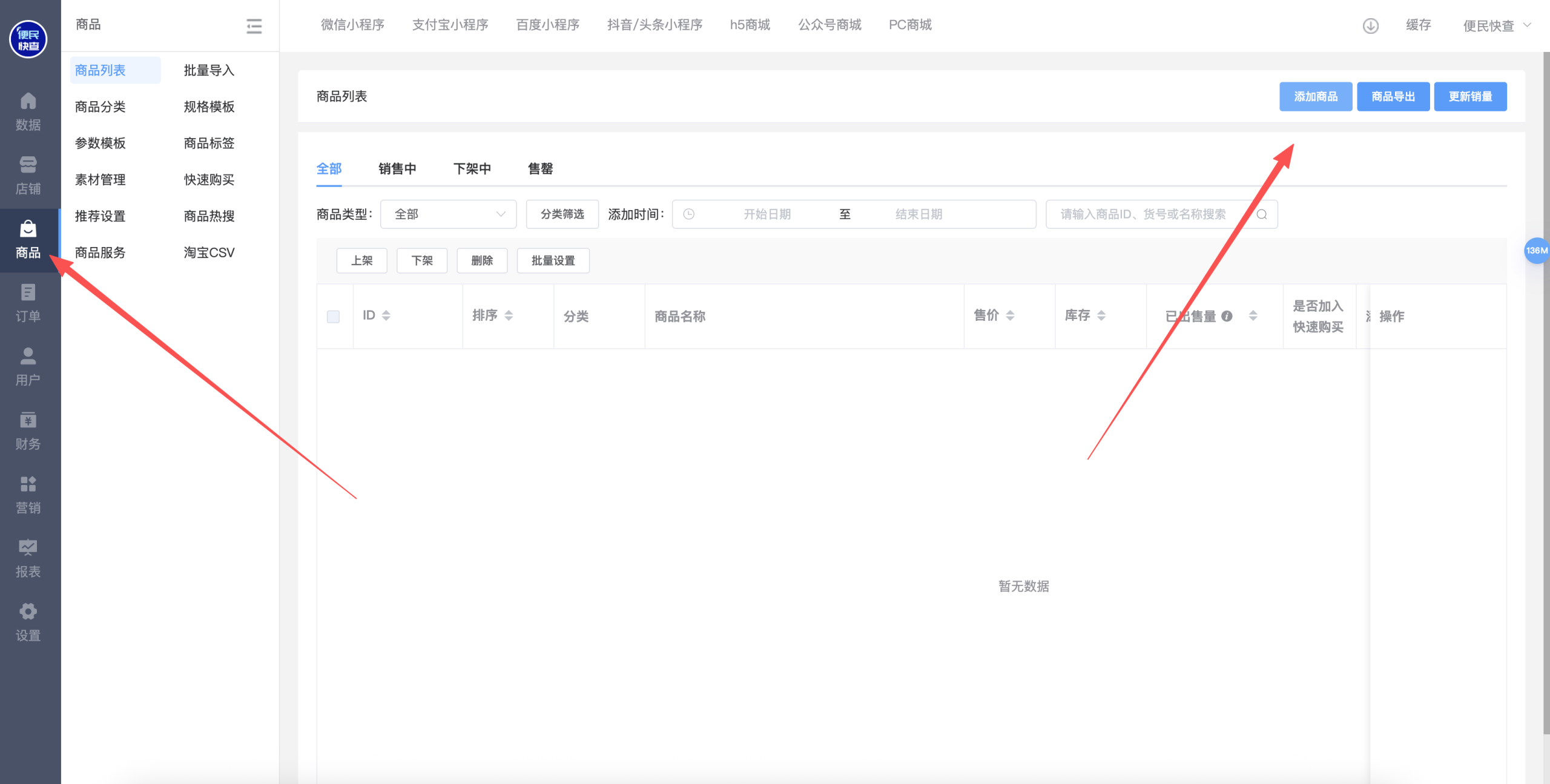Click the search magnifier icon in search box
1550x784 pixels.
click(x=1262, y=214)
